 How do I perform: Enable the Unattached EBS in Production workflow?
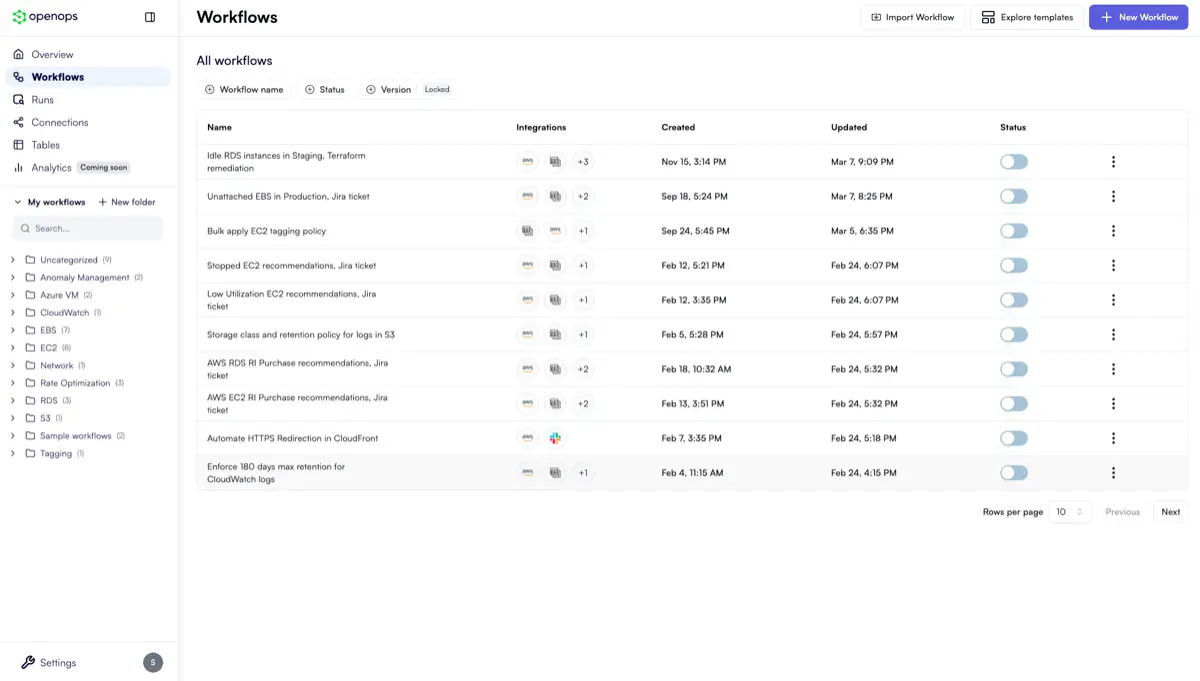point(1013,196)
